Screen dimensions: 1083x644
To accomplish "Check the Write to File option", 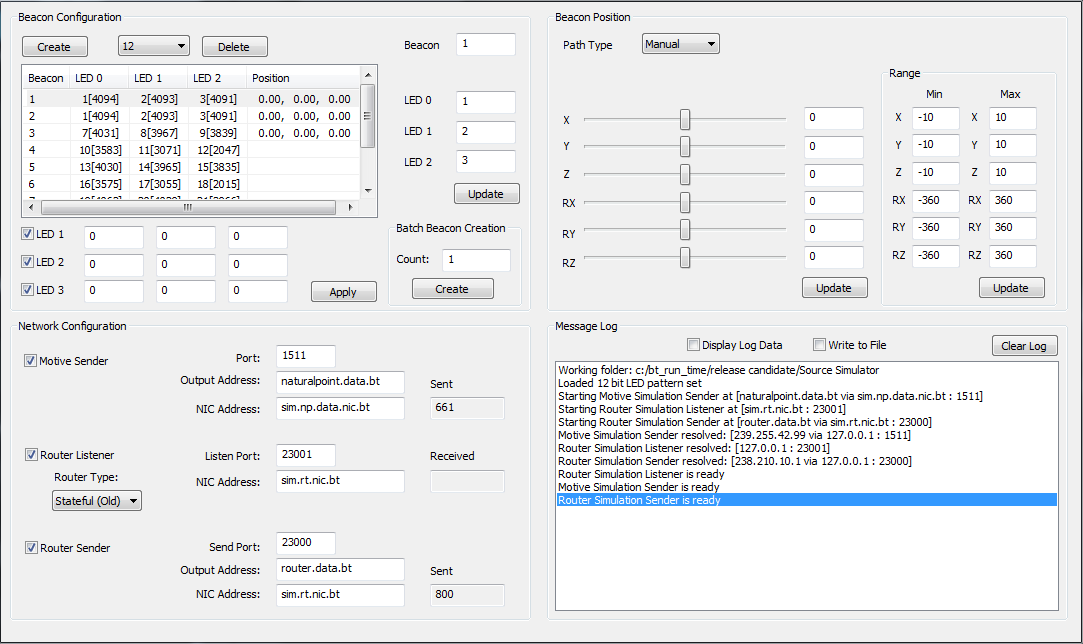I will 819,345.
